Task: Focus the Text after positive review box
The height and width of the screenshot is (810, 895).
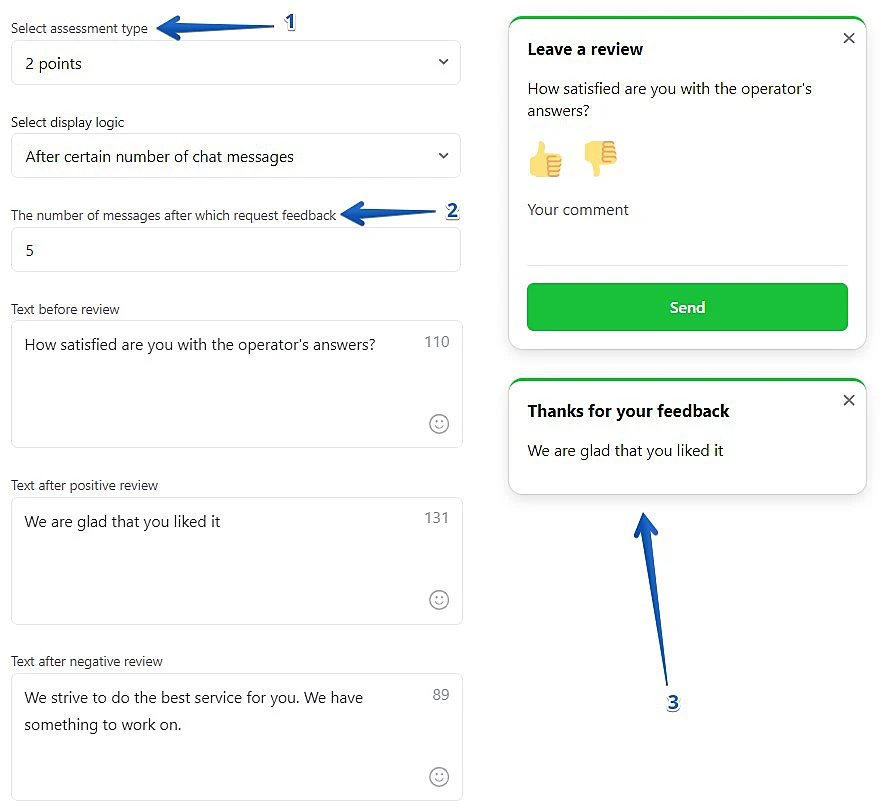Action: [220, 561]
